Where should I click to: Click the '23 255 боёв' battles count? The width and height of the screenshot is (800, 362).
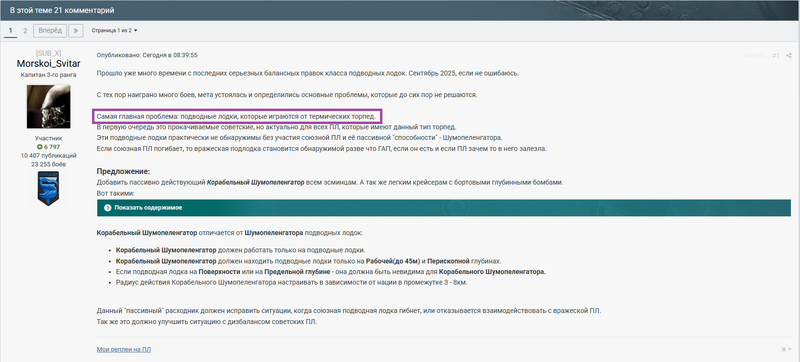tap(48, 164)
